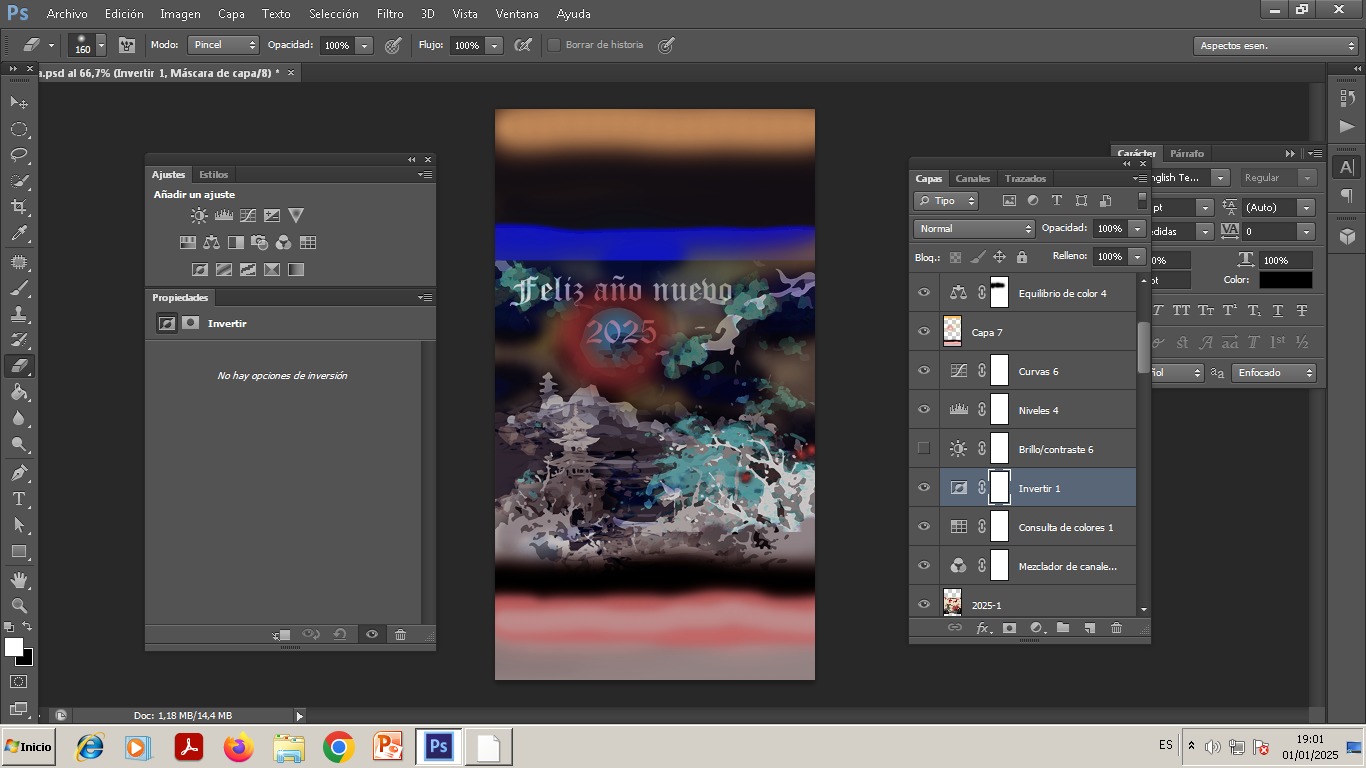Select the Pen tool
This screenshot has height=768, width=1366.
[x=19, y=472]
